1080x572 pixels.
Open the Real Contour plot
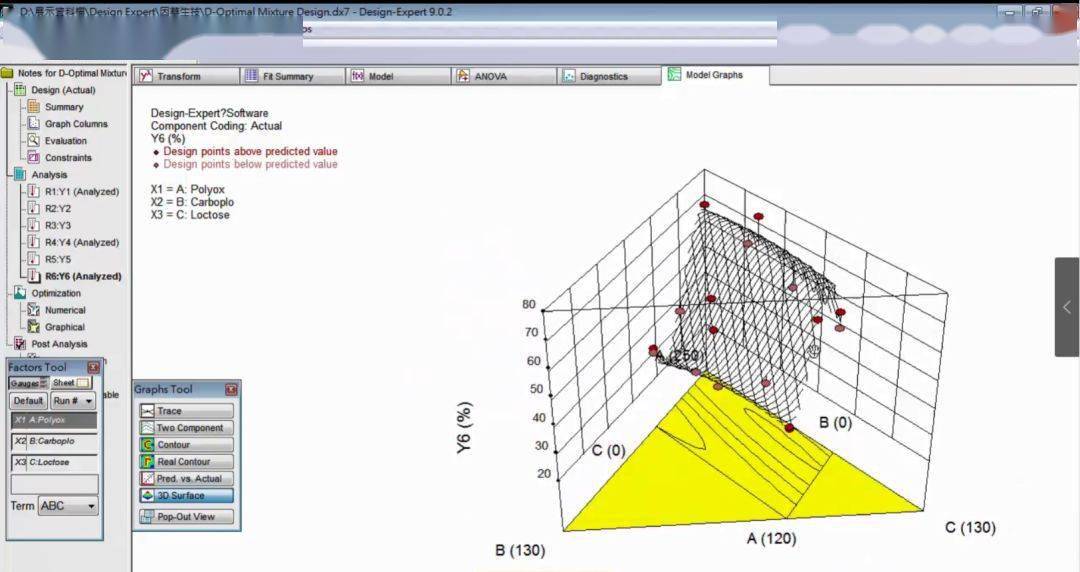click(187, 462)
